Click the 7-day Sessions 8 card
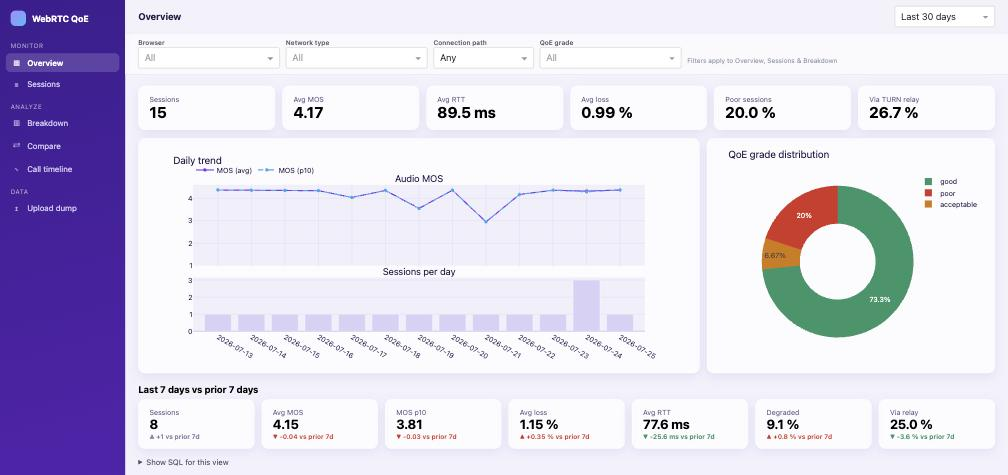The width and height of the screenshot is (1008, 475). [x=196, y=424]
